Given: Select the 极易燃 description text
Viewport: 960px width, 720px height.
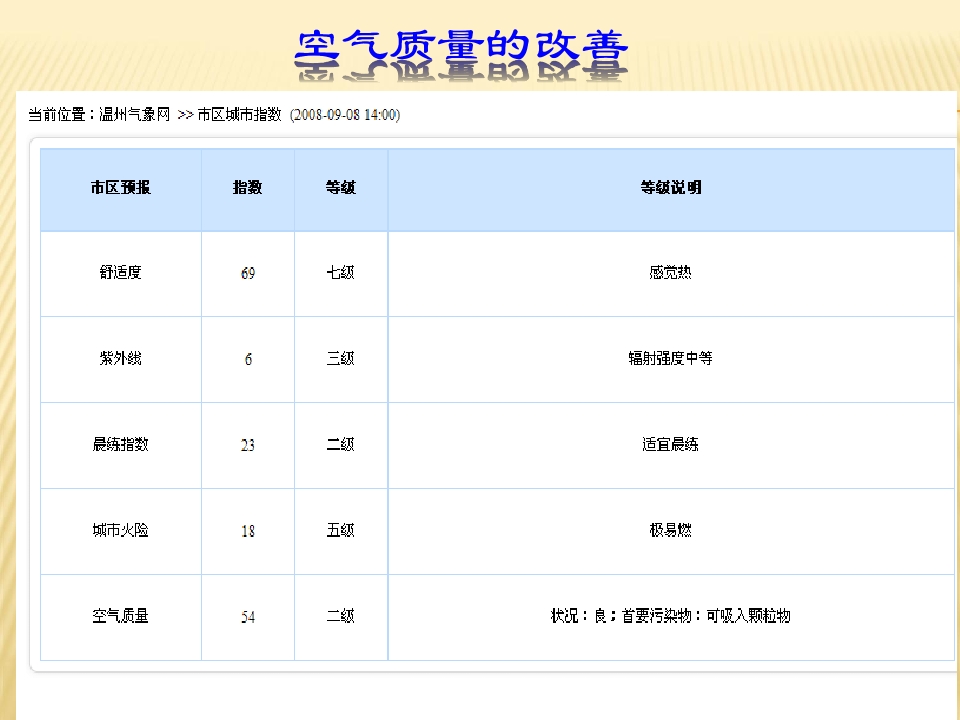Looking at the screenshot, I should (x=670, y=530).
